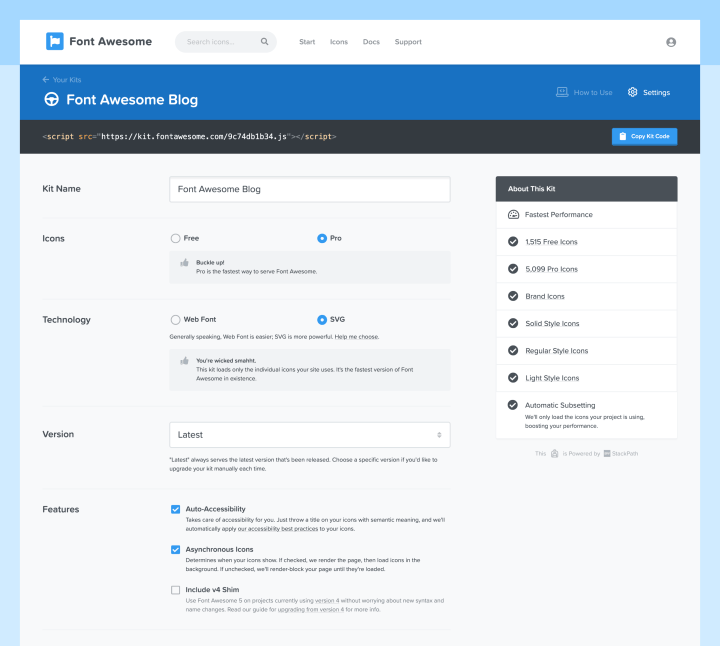Go to the Docs nav item
This screenshot has height=646, width=720.
point(371,42)
